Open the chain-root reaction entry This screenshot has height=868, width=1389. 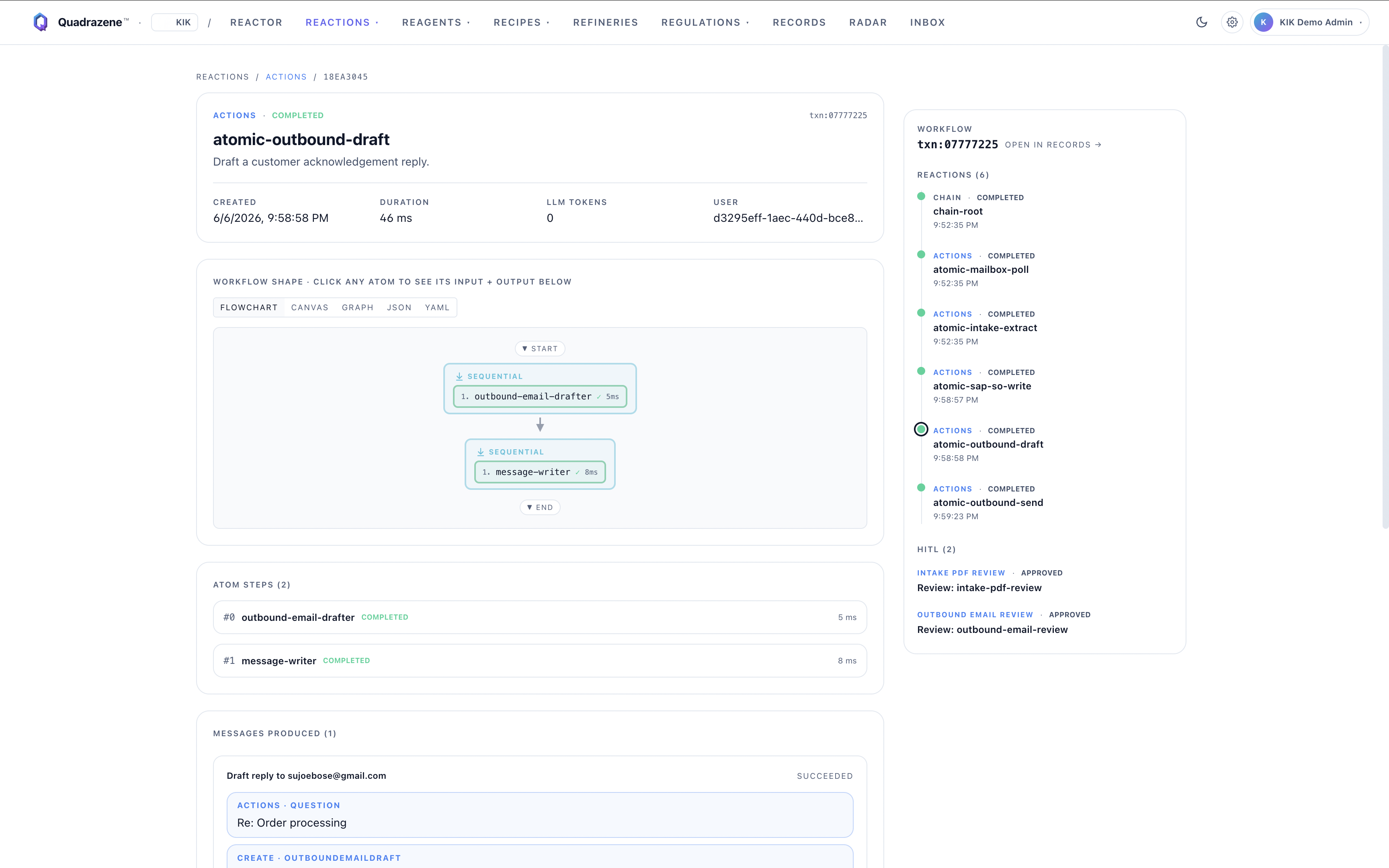pos(957,211)
